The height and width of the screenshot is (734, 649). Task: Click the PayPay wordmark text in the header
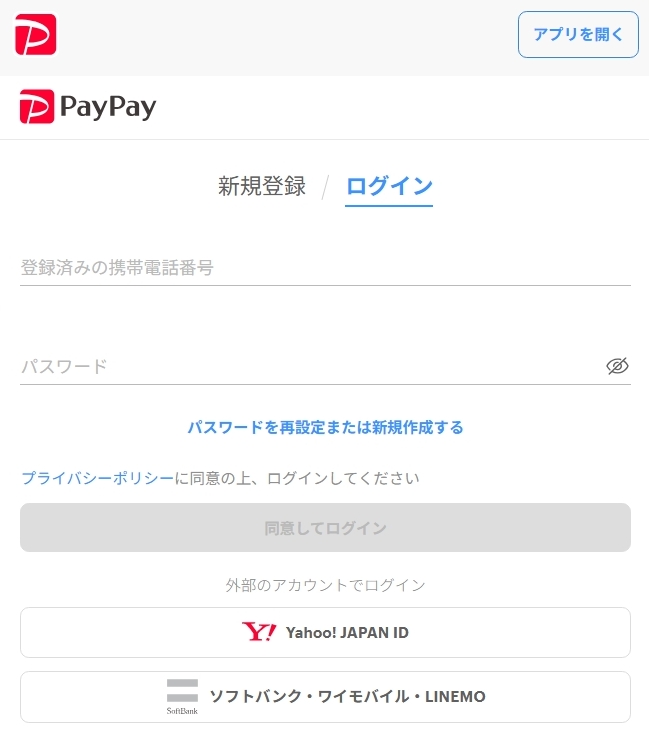108,107
